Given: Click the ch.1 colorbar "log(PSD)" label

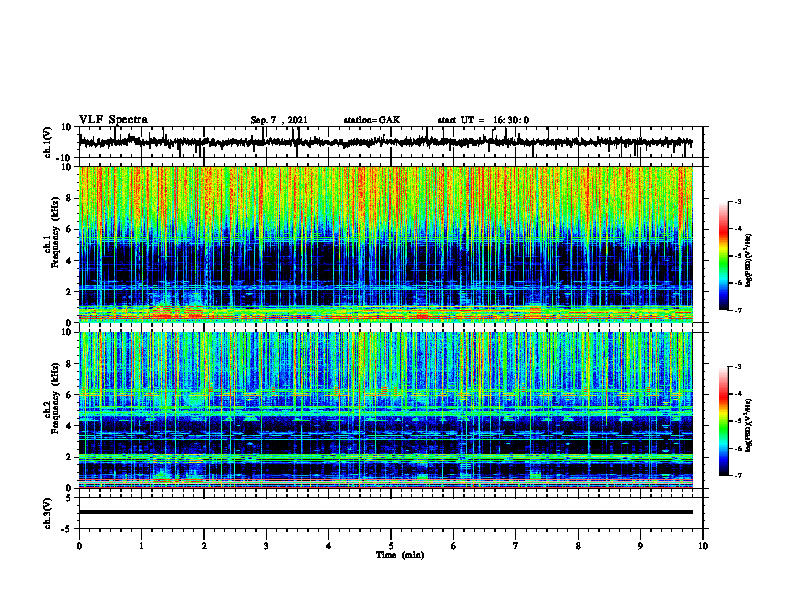Looking at the screenshot, I should tap(749, 261).
